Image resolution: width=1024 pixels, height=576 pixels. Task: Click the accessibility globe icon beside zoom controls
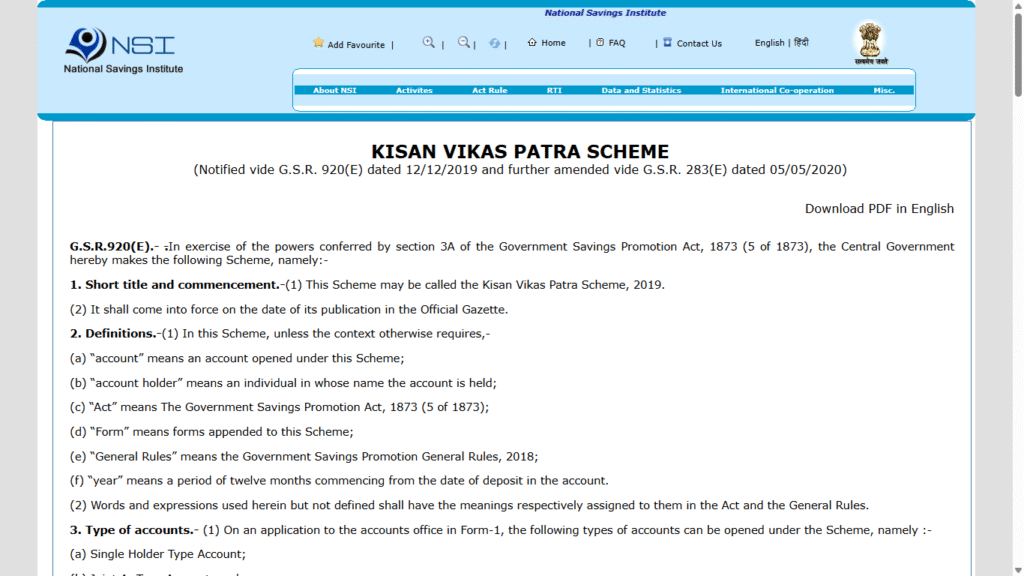pyautogui.click(x=494, y=43)
